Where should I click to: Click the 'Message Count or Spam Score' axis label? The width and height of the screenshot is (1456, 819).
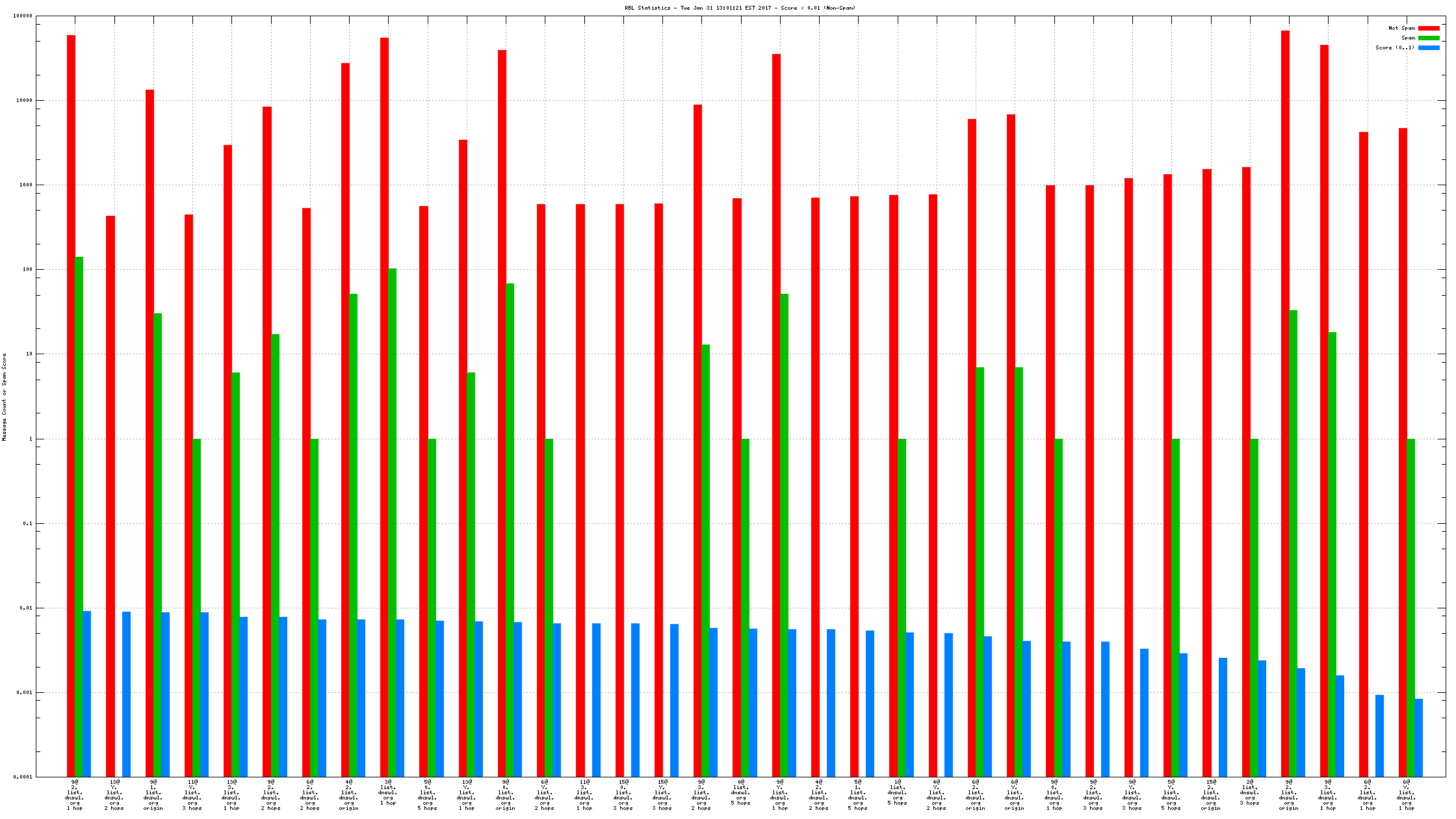5,397
